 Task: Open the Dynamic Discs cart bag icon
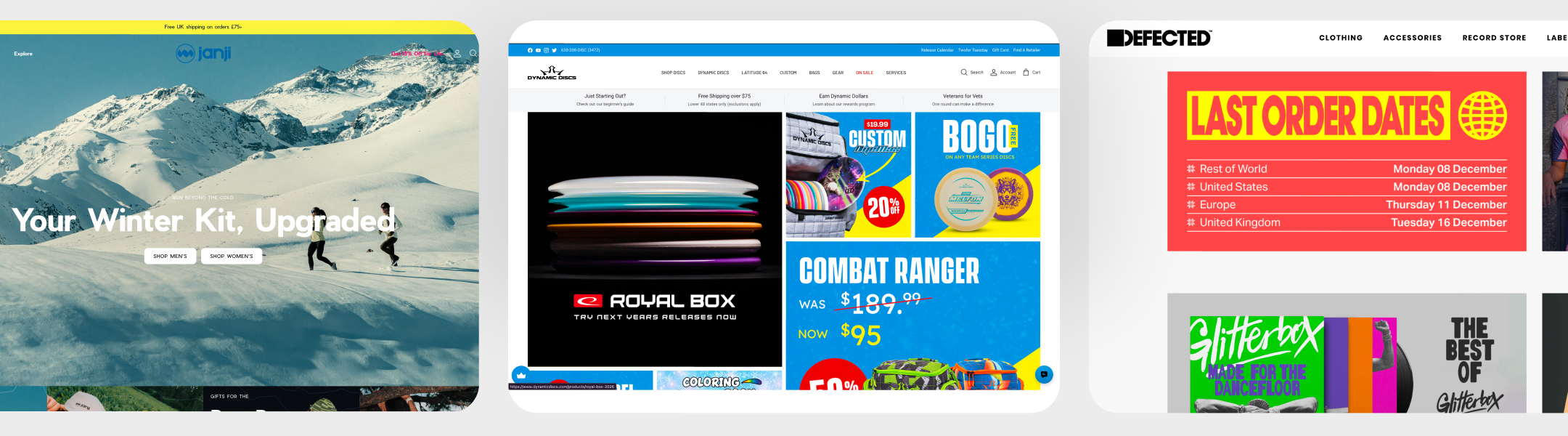[1026, 72]
